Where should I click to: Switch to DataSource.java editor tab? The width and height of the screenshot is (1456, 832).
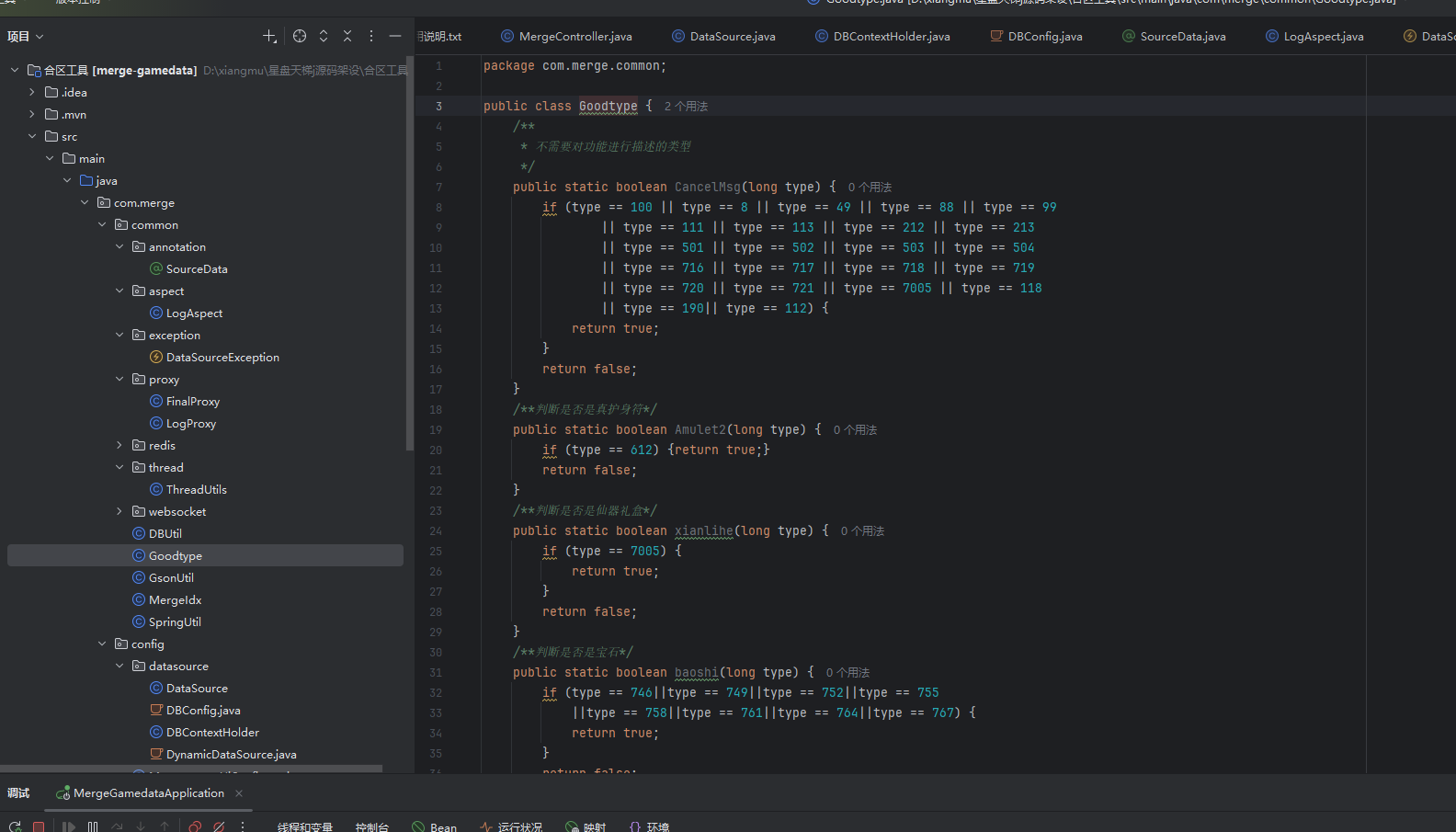coord(723,36)
